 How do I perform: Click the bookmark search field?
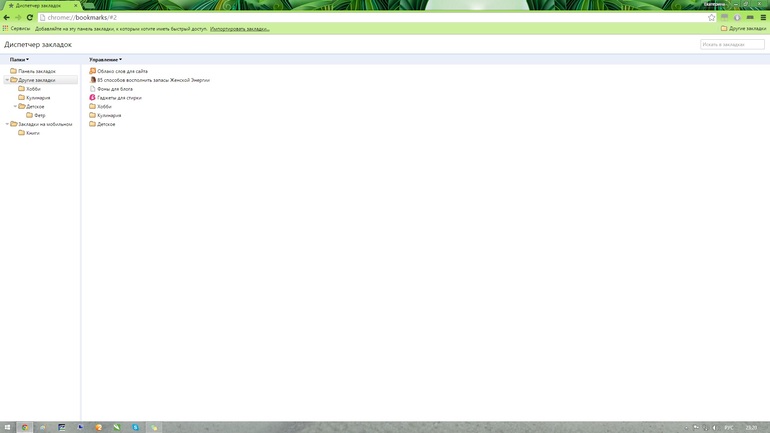732,44
